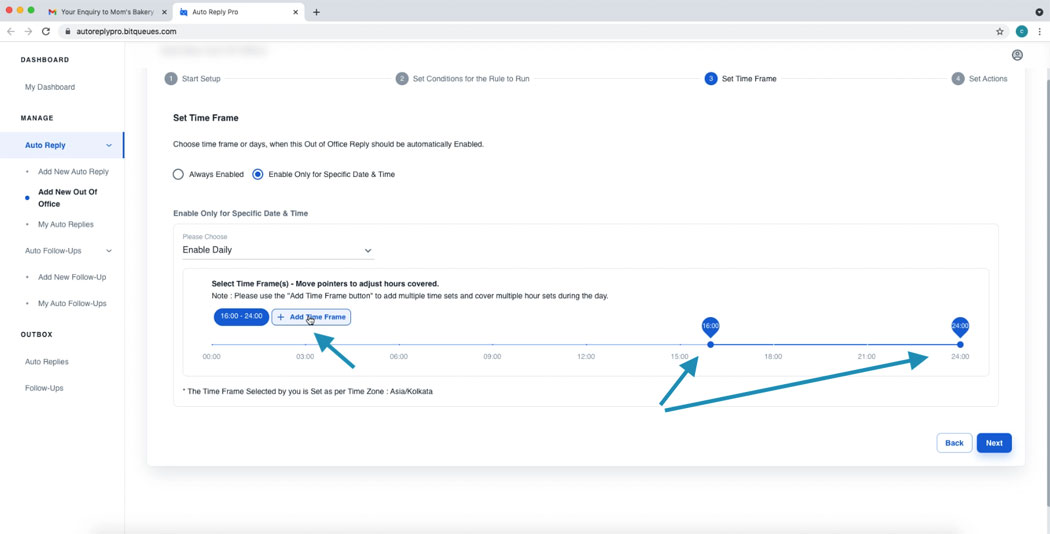Open Add New Follow-Up
1050x534 pixels.
[72, 277]
